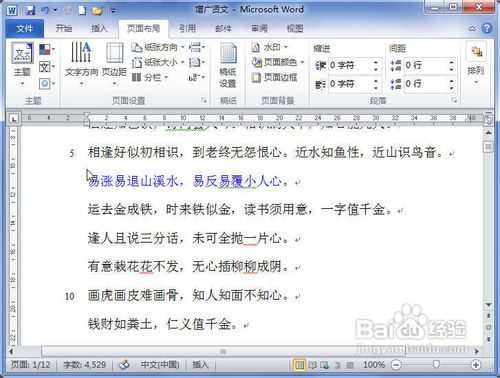The width and height of the screenshot is (500, 378).
Task: Decrease right indent with down spinner
Action: pyautogui.click(x=376, y=87)
